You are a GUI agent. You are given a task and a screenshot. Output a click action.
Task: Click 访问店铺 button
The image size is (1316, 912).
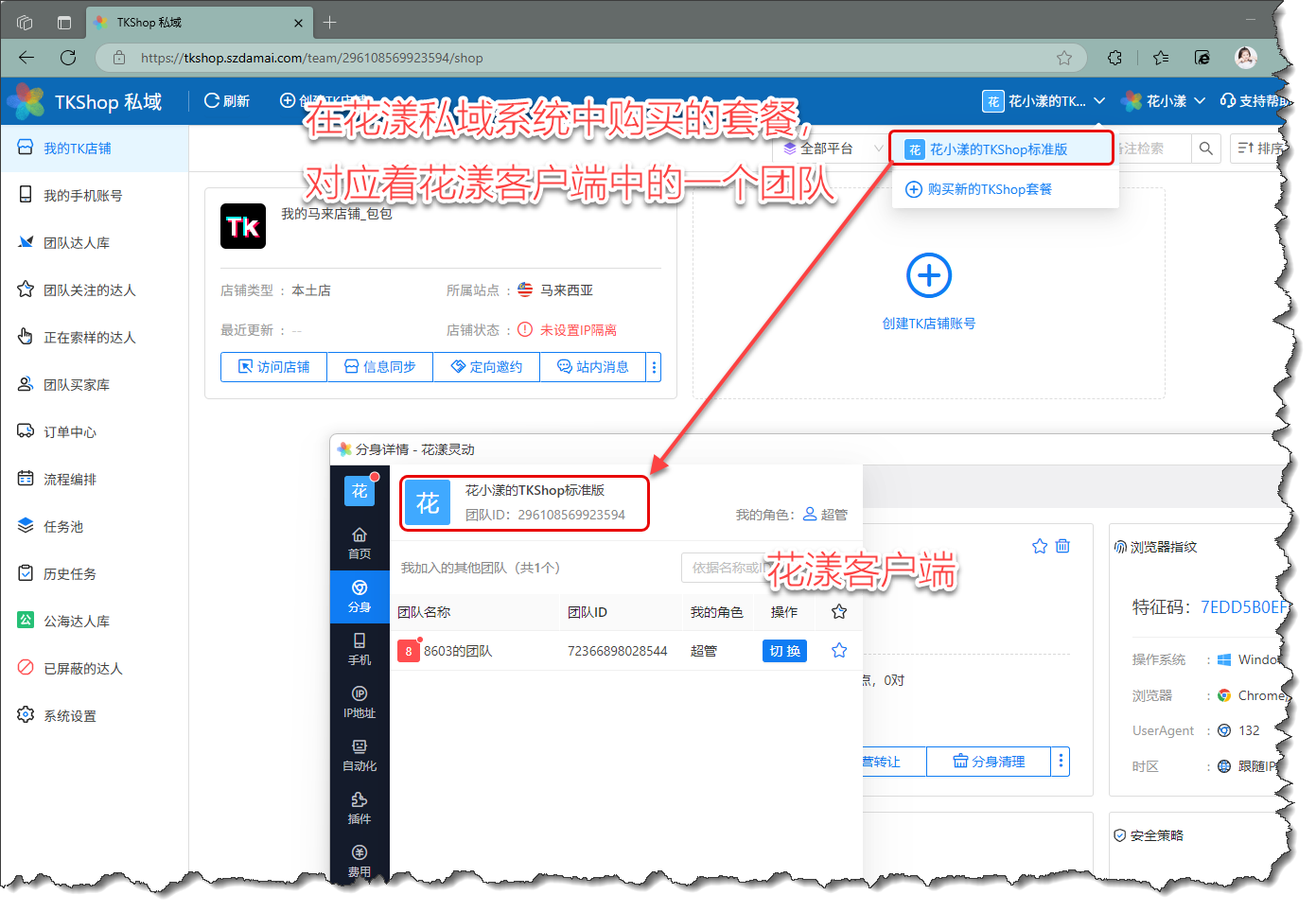pyautogui.click(x=273, y=367)
